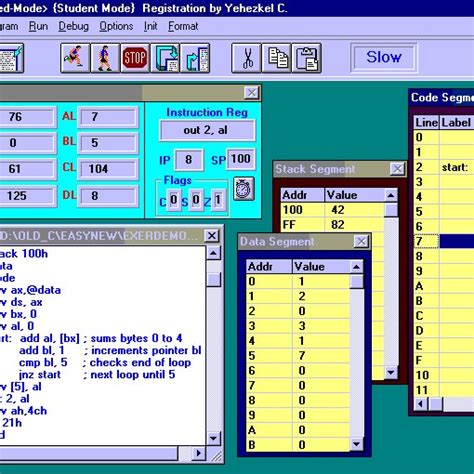Click the red STOP sign icon

tap(135, 58)
